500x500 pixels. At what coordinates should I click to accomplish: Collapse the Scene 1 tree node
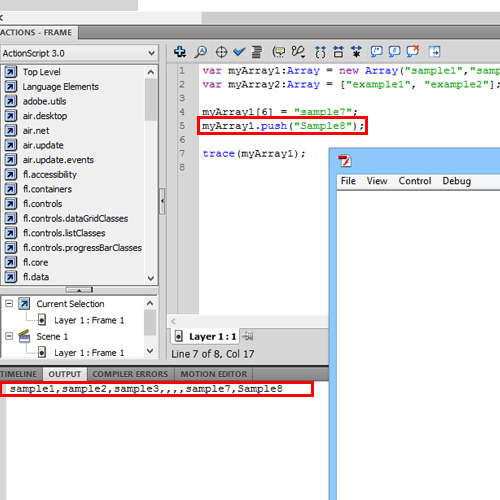coord(9,336)
